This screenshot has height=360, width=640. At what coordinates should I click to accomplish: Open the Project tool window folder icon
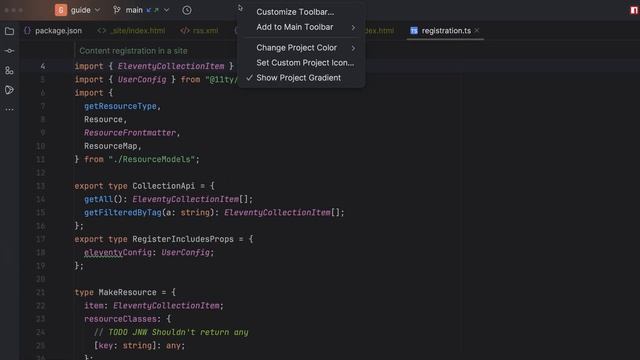tap(9, 31)
